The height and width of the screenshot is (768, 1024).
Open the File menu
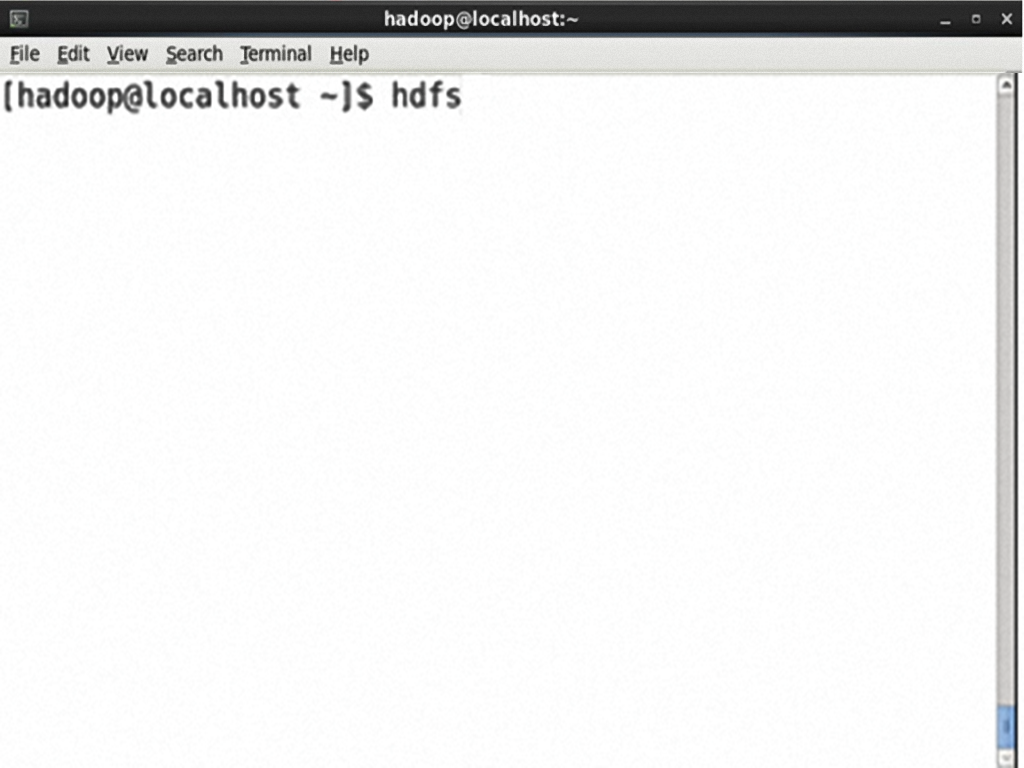click(x=25, y=54)
